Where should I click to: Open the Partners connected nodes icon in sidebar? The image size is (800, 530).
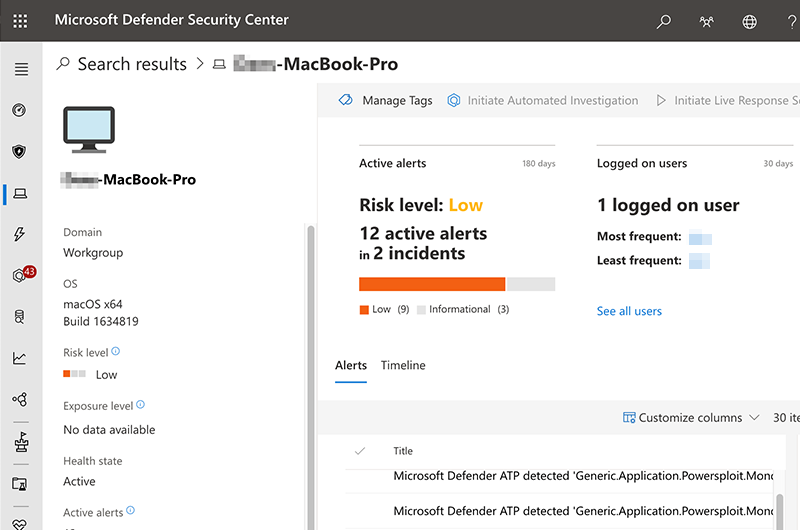(x=19, y=399)
